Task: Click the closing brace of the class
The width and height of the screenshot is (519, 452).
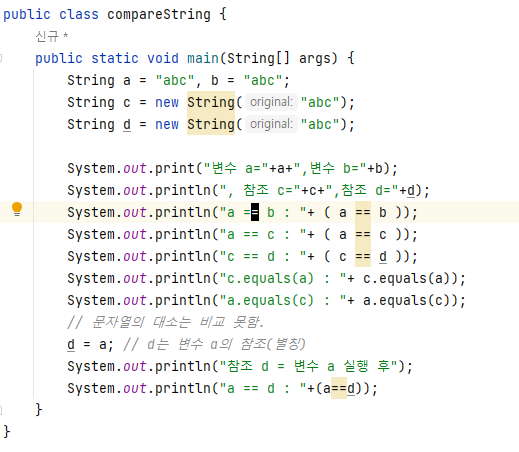Action: point(7,432)
